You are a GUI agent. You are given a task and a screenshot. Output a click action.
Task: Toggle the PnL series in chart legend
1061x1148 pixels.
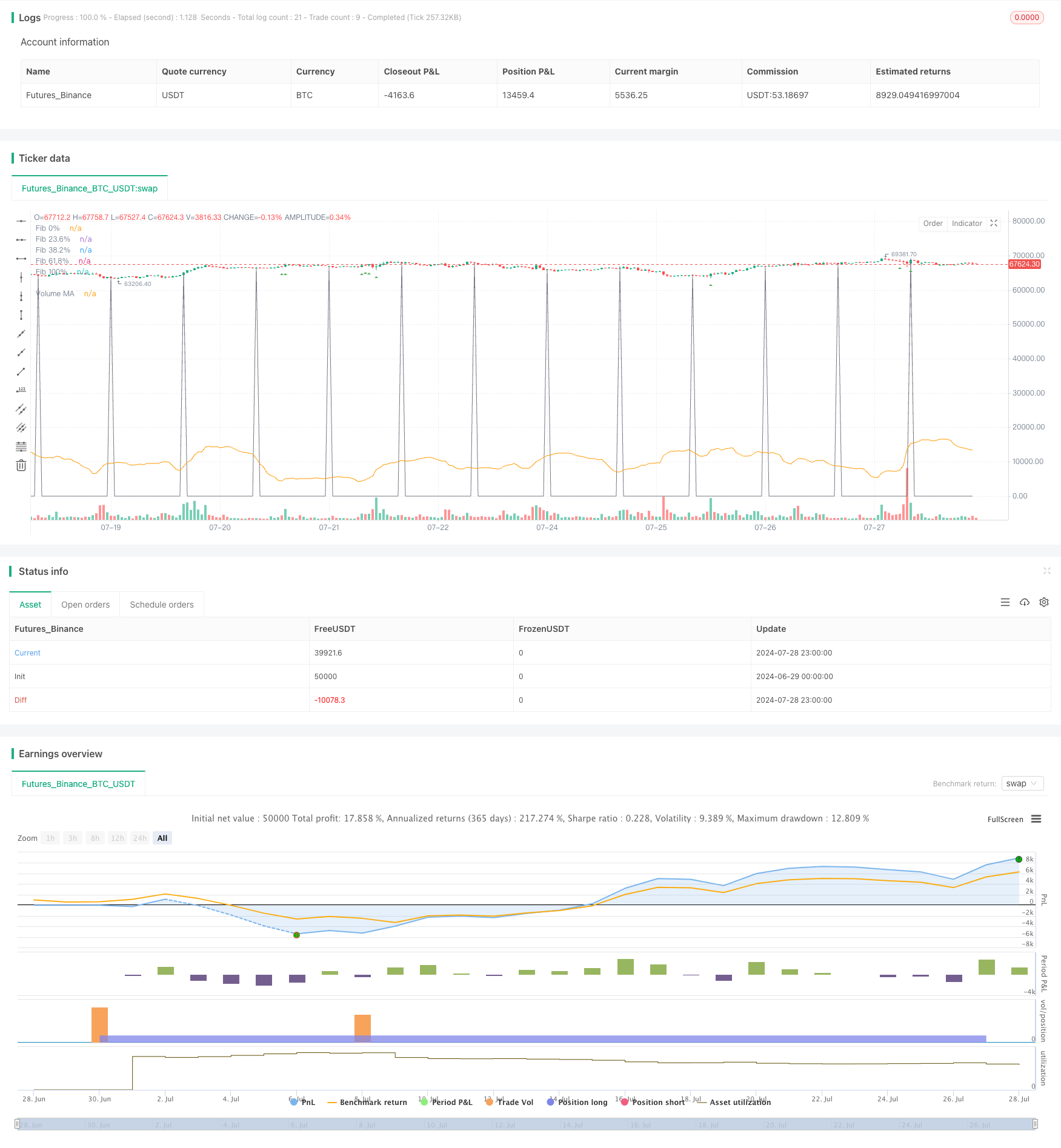point(302,1102)
